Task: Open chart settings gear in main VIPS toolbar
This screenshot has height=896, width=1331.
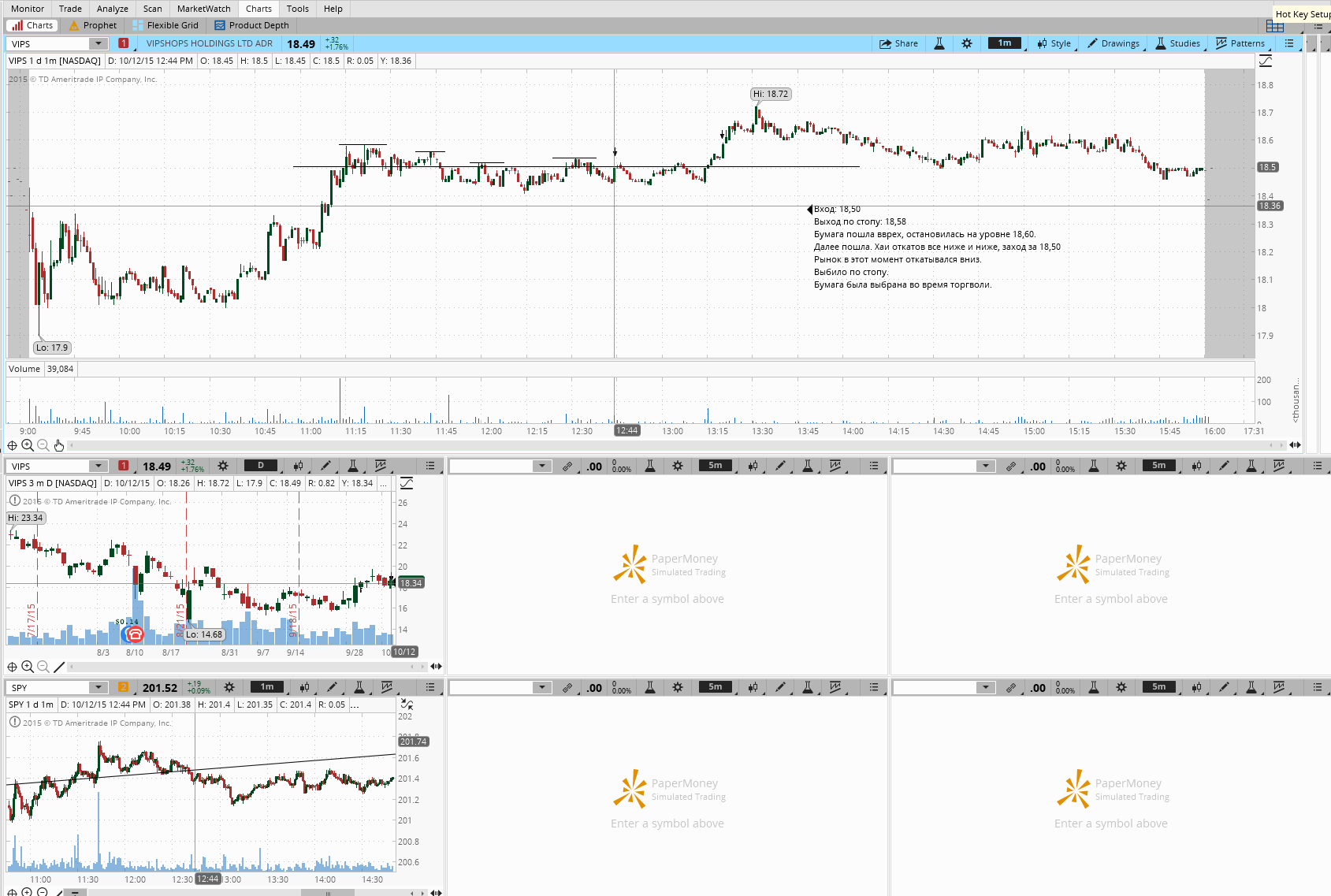Action: [967, 43]
